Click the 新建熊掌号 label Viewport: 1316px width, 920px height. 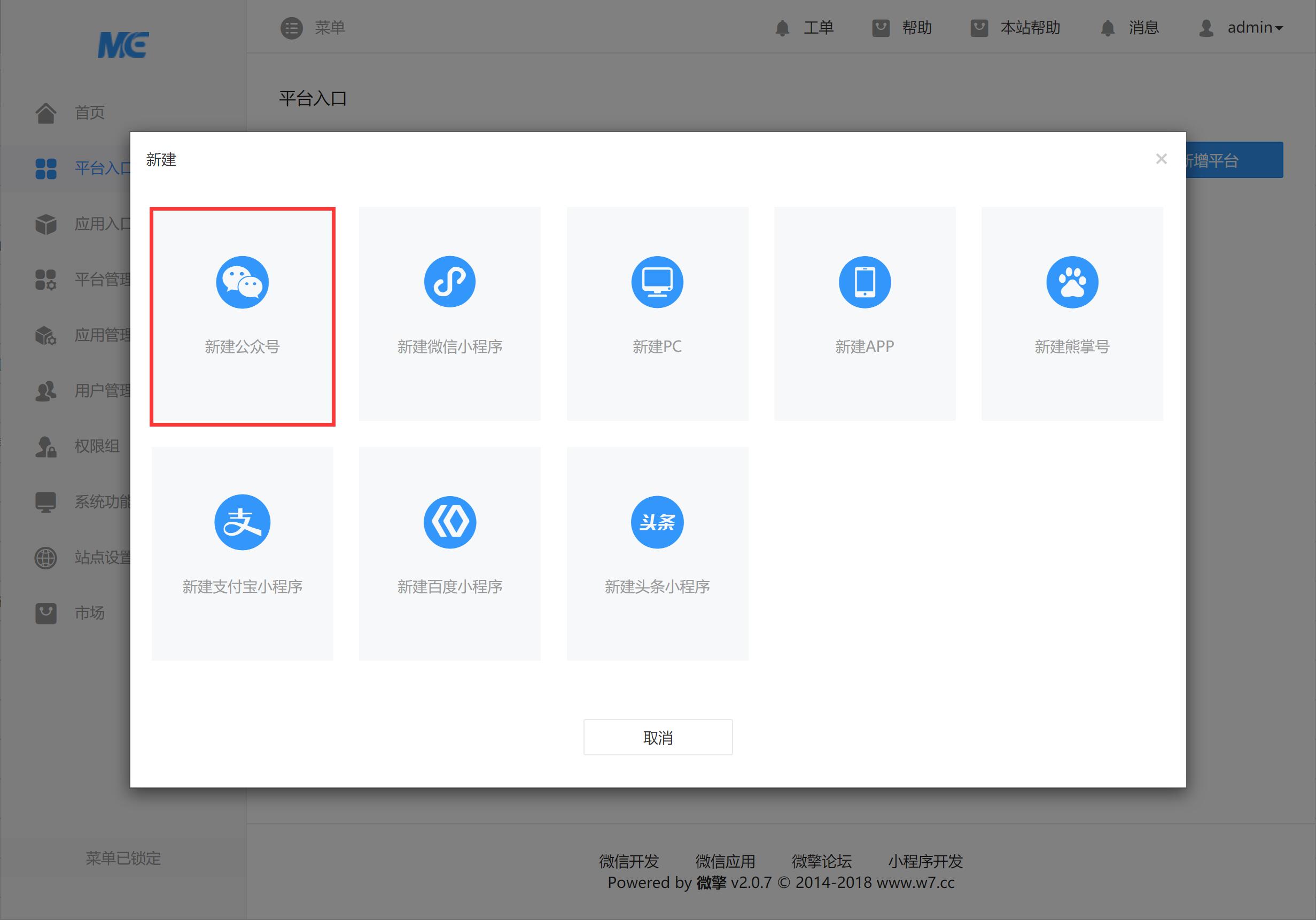click(1072, 346)
